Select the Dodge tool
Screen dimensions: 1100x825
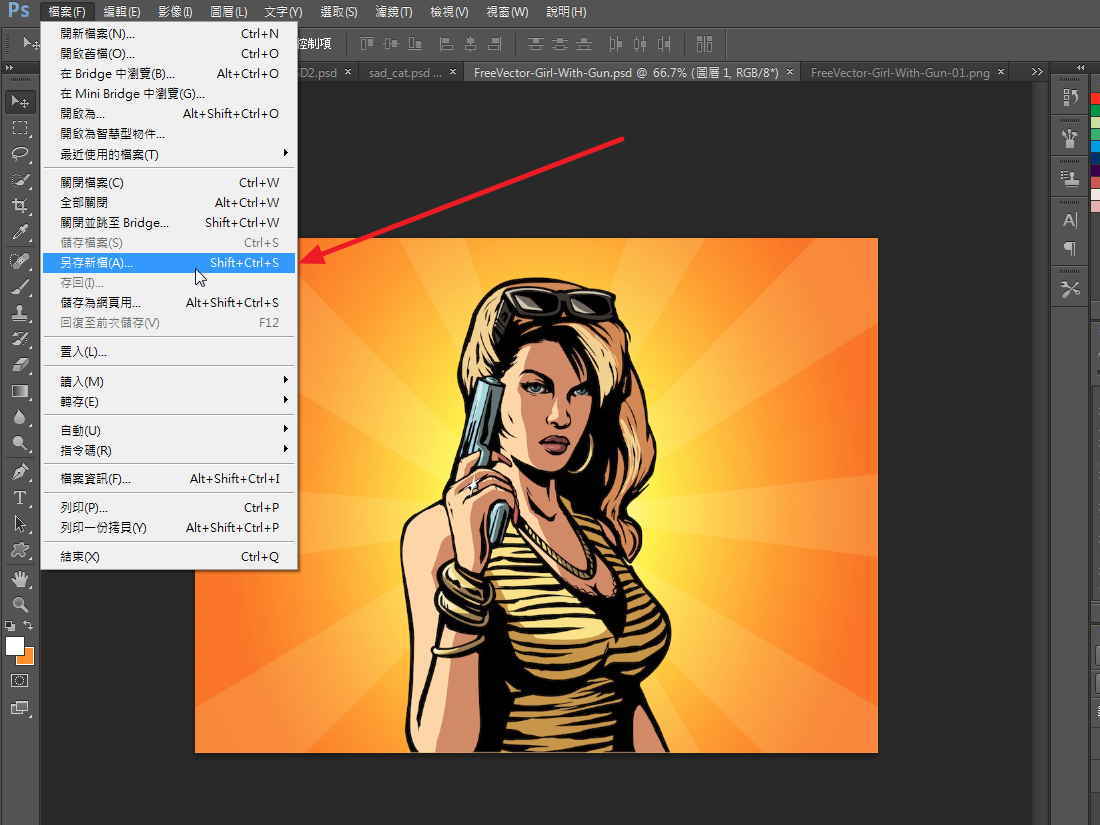click(x=20, y=443)
